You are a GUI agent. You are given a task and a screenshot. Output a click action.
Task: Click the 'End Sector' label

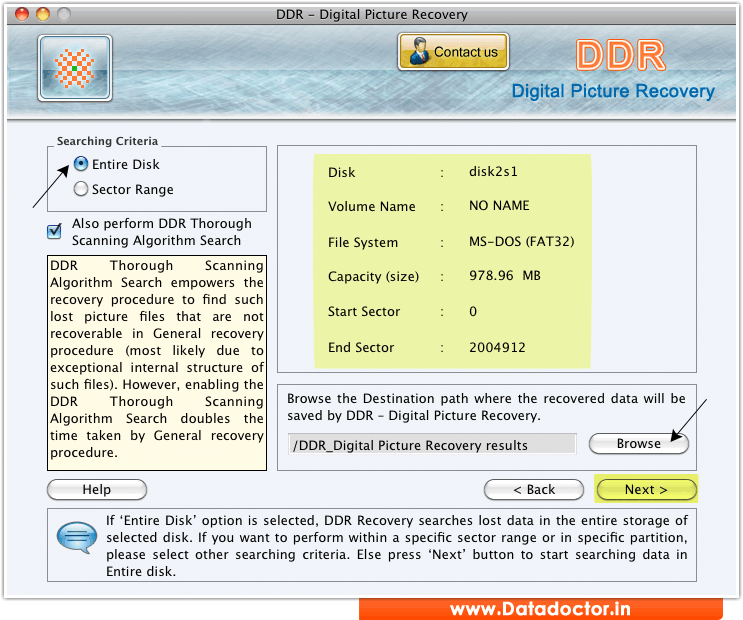361,347
